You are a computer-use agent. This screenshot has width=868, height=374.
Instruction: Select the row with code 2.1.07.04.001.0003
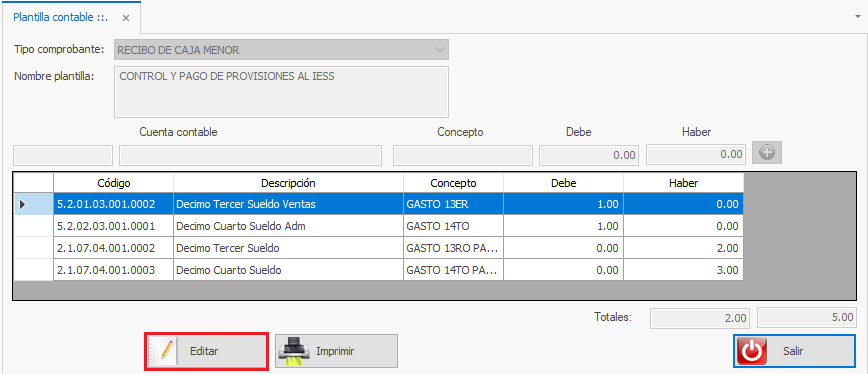tap(378, 271)
